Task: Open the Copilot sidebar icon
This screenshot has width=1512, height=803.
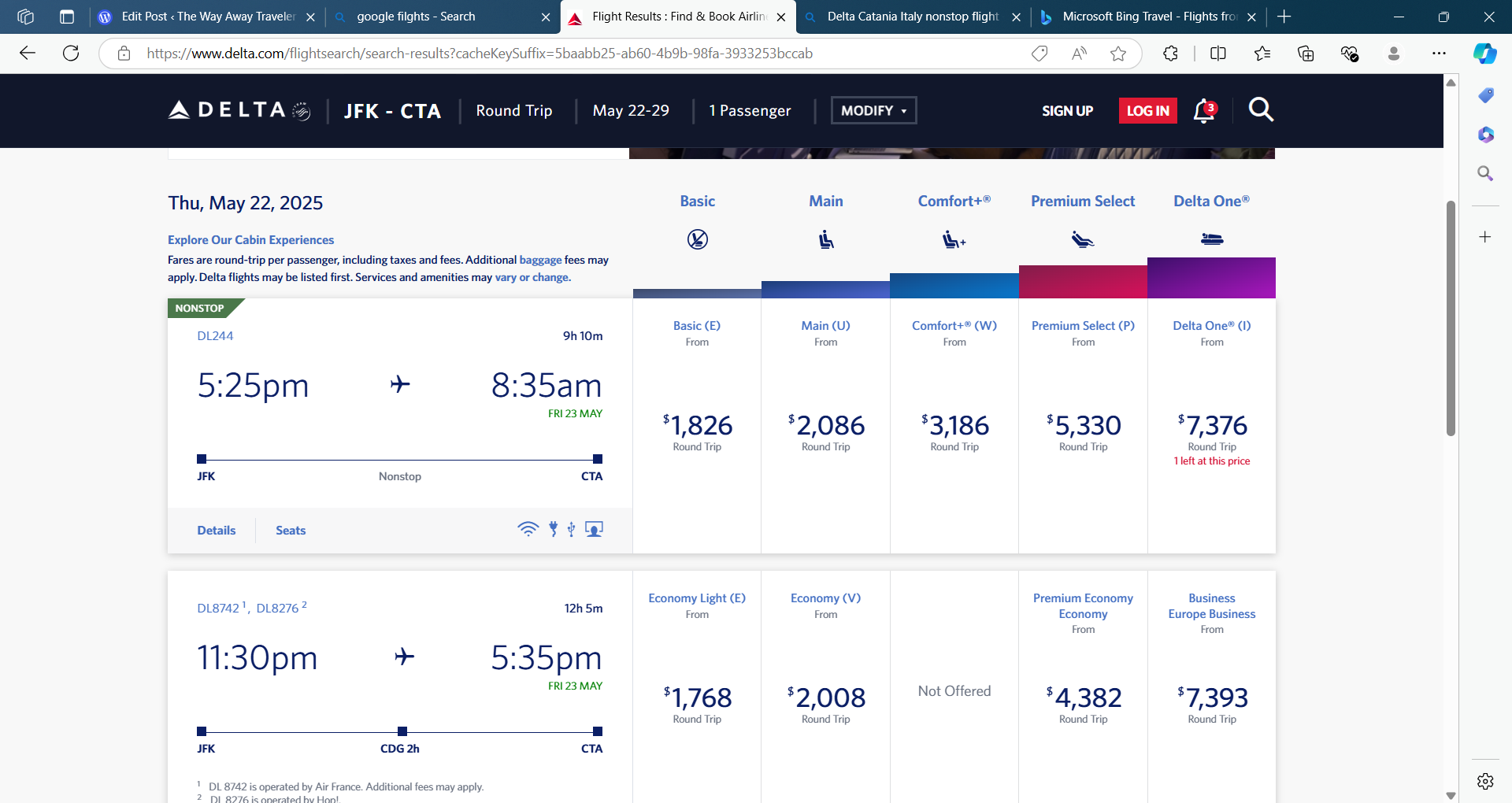Action: 1484,54
